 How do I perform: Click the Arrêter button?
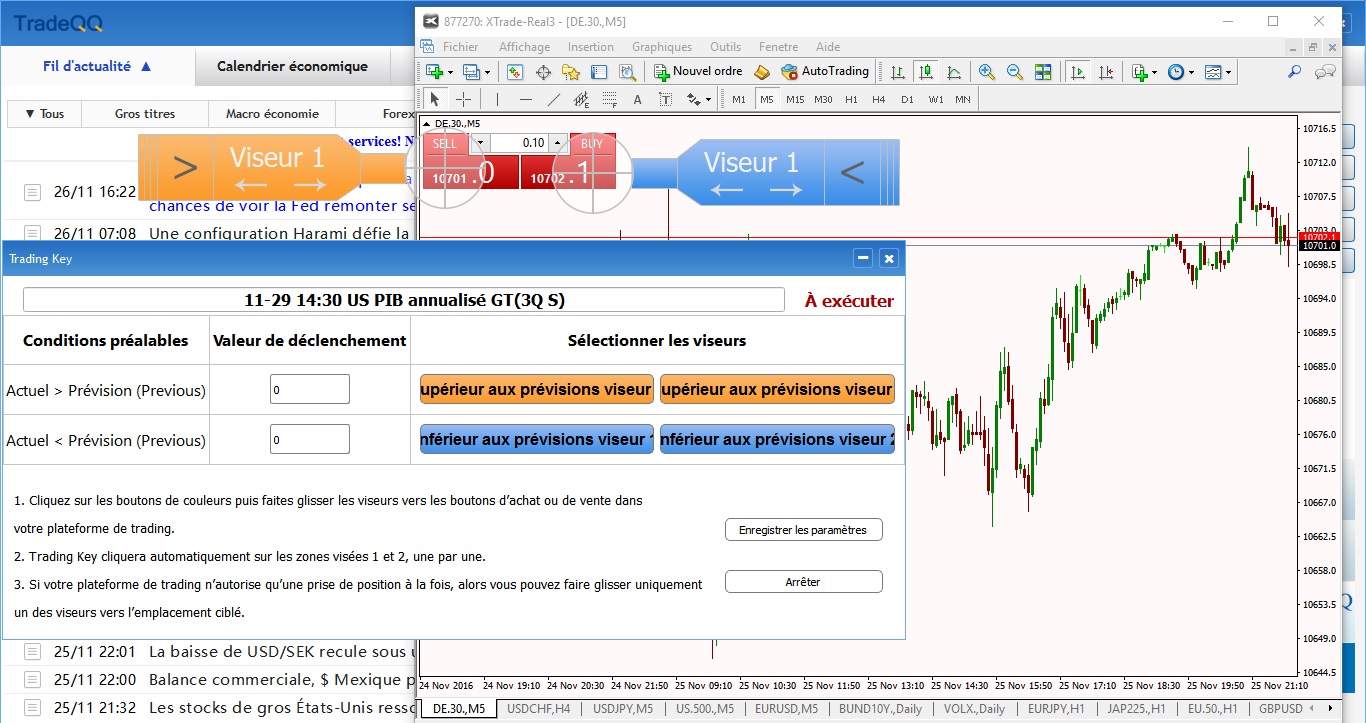click(x=803, y=582)
